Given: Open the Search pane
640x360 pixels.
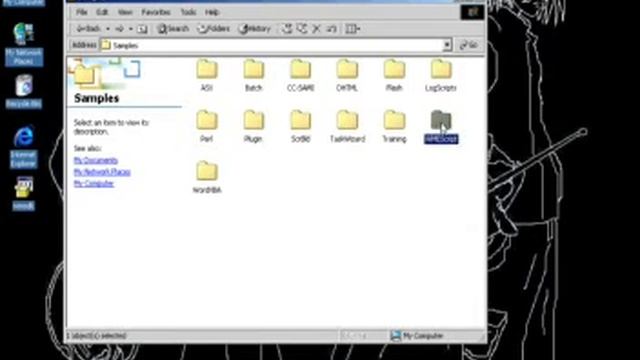Looking at the screenshot, I should point(173,29).
